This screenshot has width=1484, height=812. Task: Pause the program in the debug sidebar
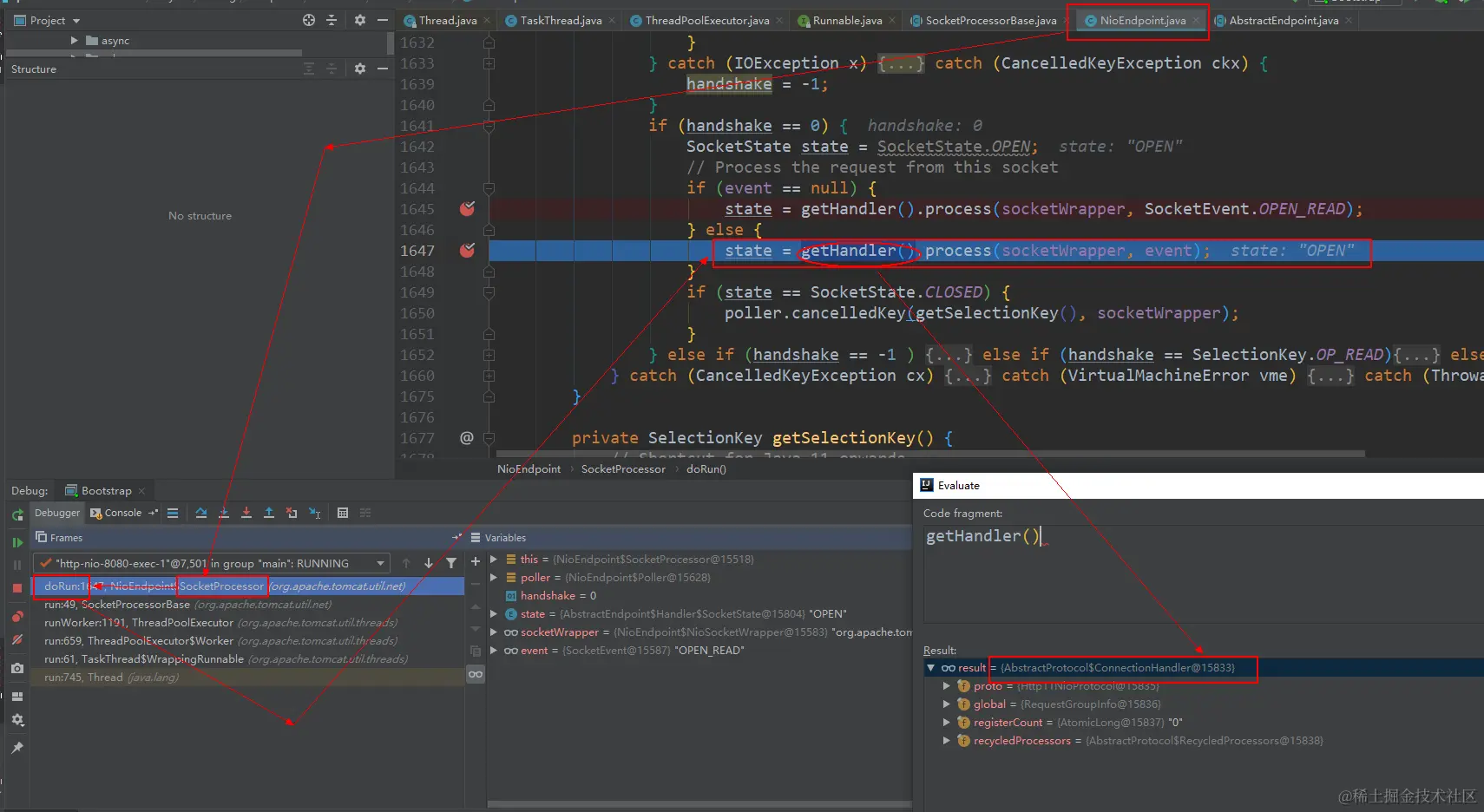click(x=17, y=565)
